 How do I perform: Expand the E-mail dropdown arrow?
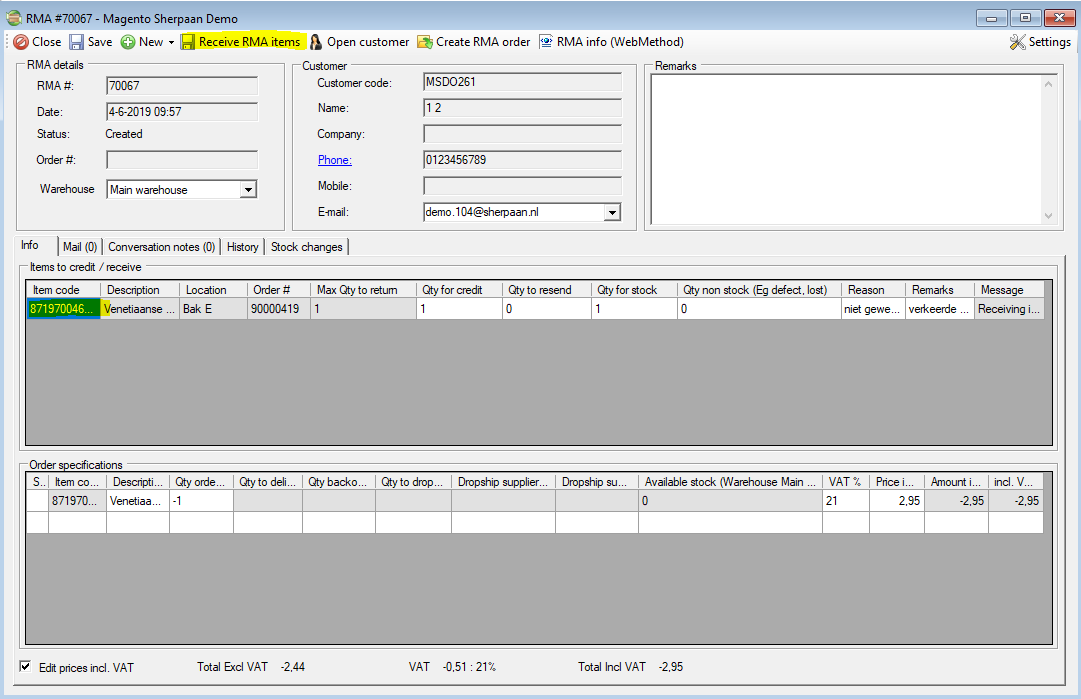pos(612,212)
